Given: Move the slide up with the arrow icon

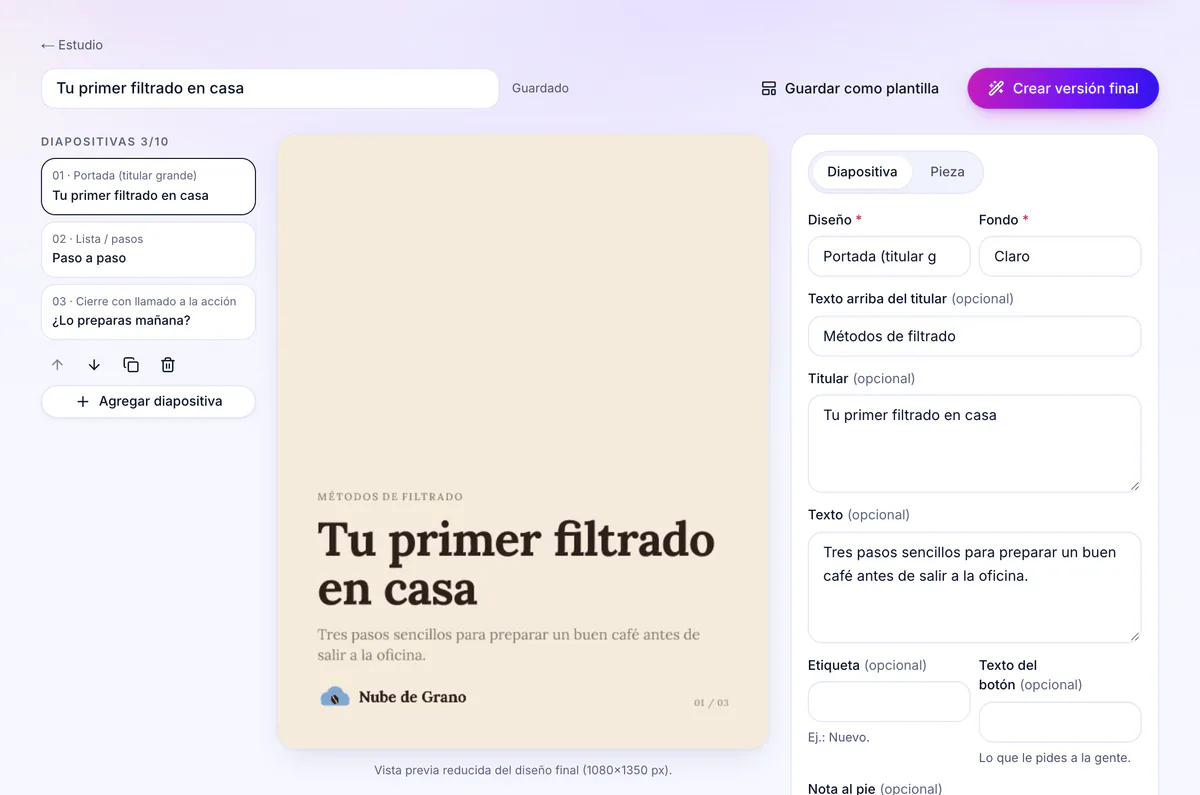Looking at the screenshot, I should tap(57, 365).
